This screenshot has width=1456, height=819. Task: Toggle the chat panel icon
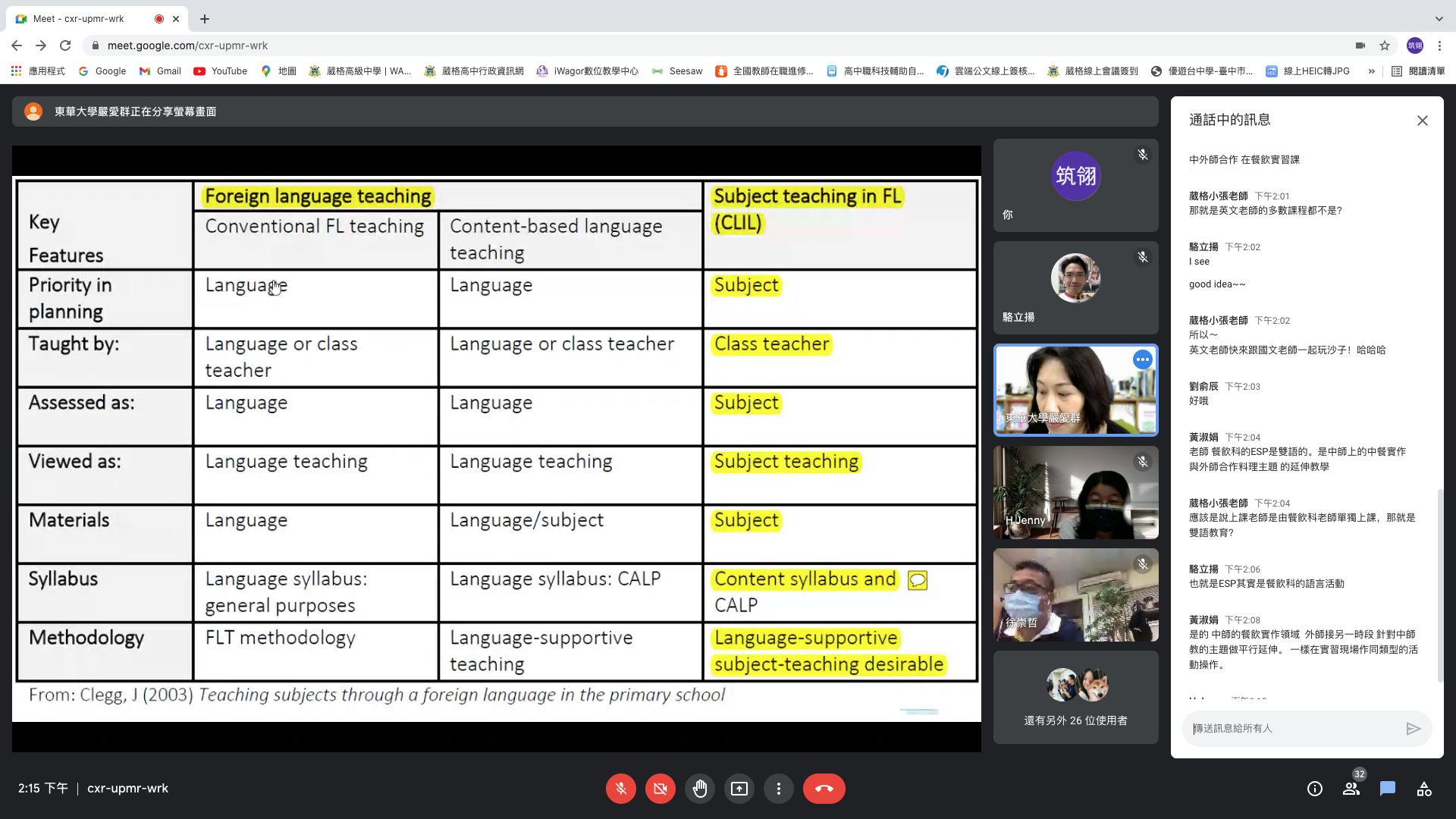coord(1387,789)
